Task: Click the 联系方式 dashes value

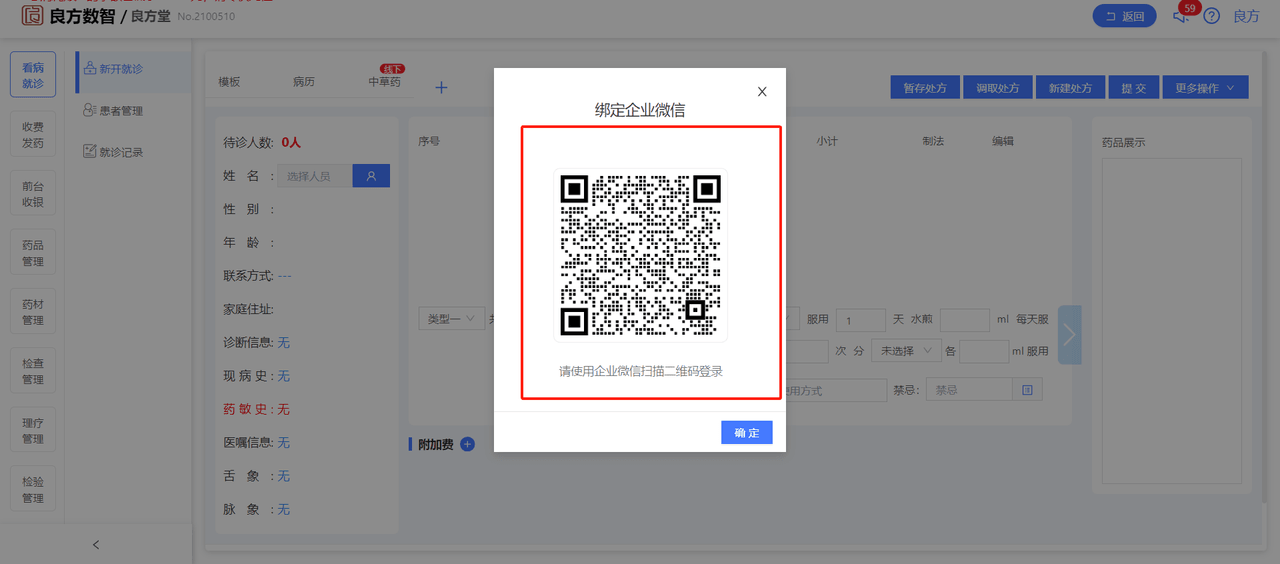Action: [x=284, y=276]
